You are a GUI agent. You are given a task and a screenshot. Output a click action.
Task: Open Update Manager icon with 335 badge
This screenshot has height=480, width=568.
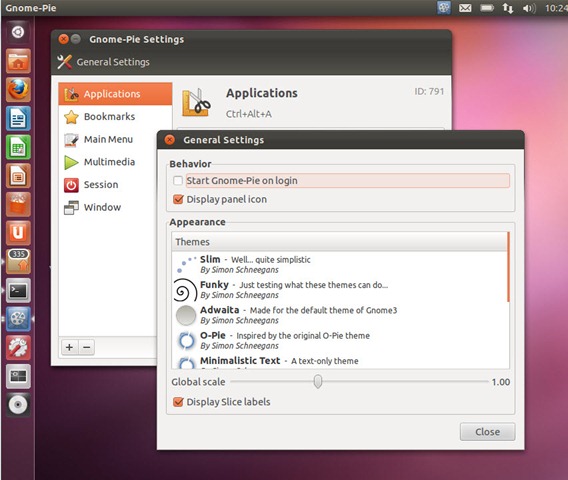click(18, 261)
